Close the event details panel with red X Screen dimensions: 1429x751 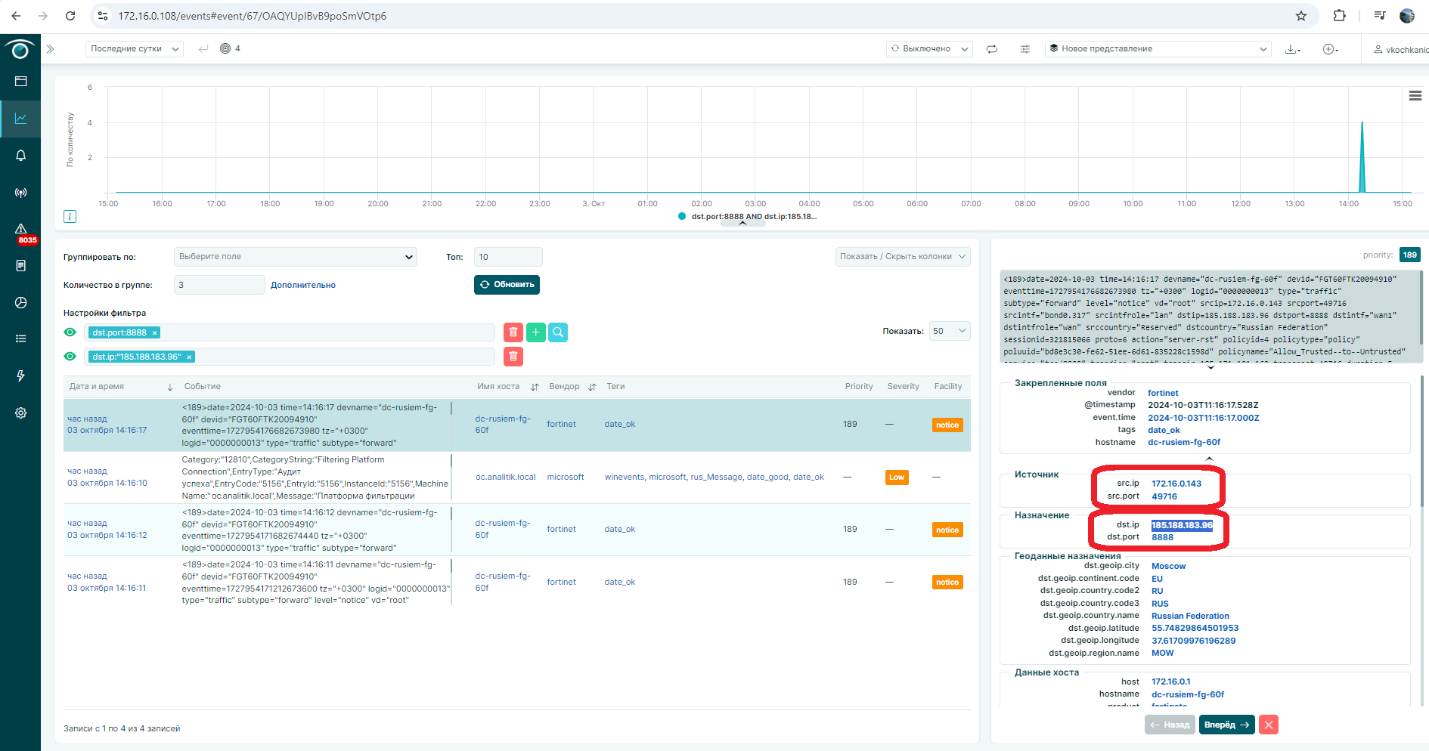point(1268,725)
